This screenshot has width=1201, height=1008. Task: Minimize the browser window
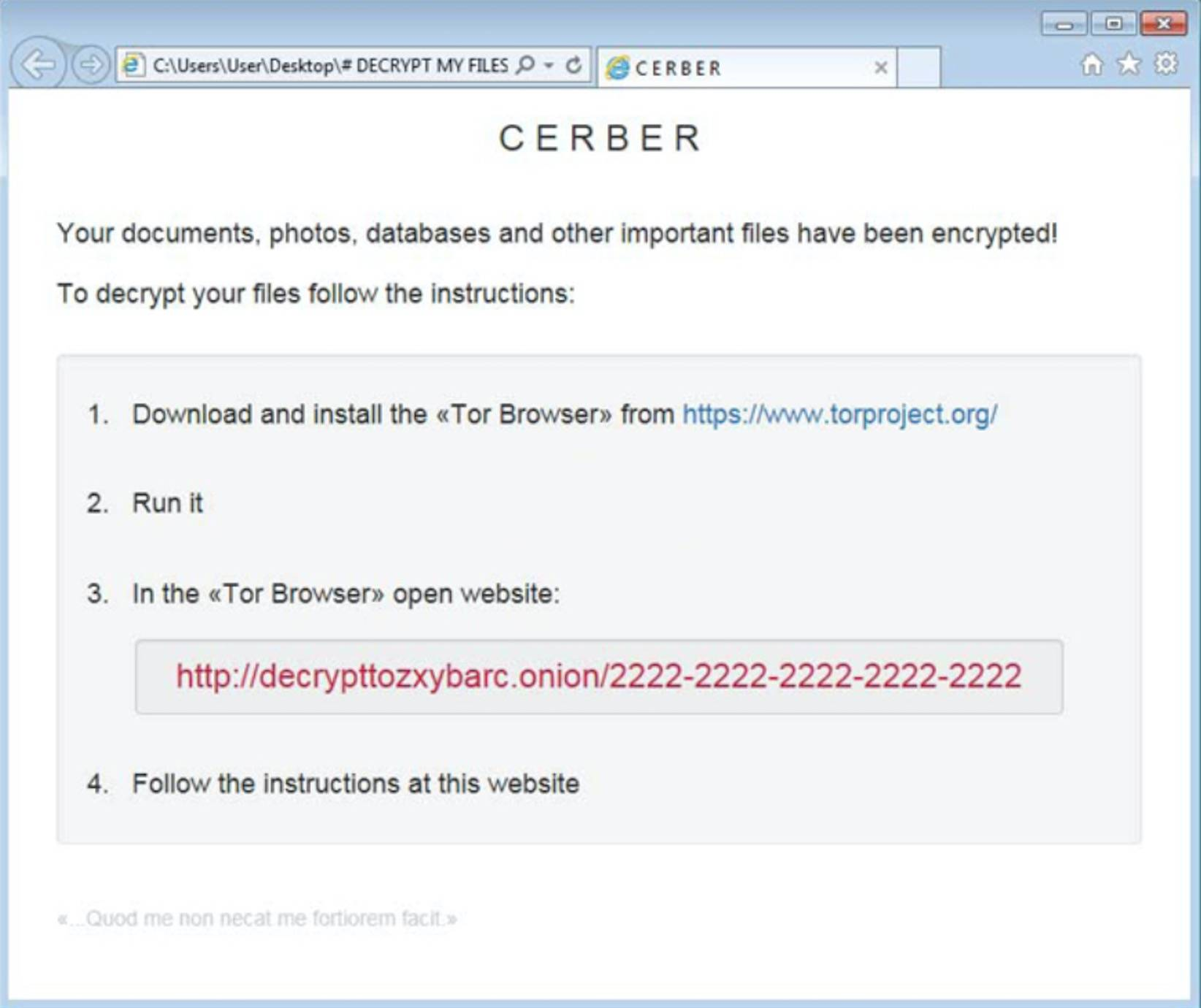click(1064, 24)
